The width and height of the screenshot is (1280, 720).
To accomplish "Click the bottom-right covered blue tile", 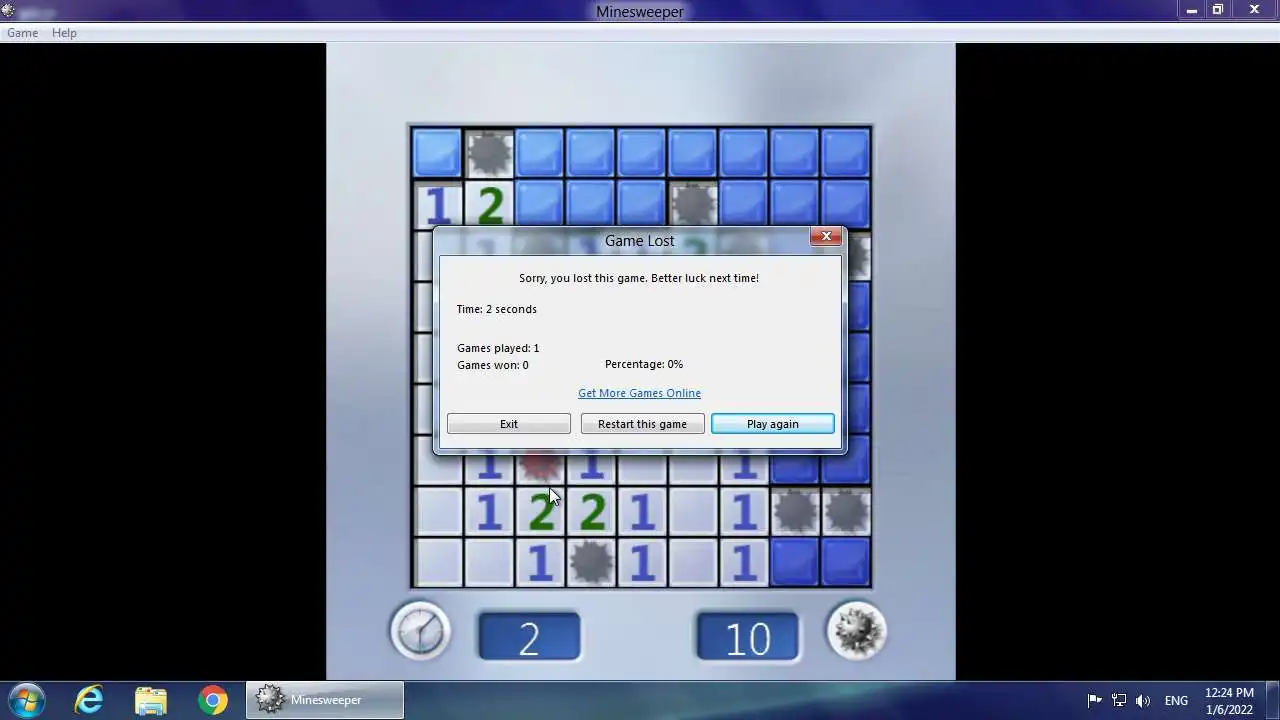I will pos(846,562).
